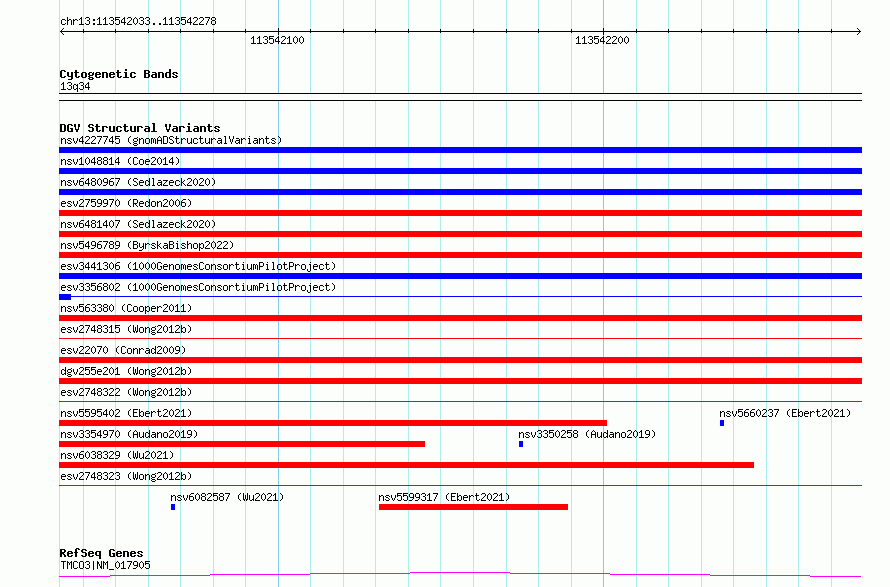
Task: Click the TMCO3|NM_017905 gene label
Action: coord(105,565)
